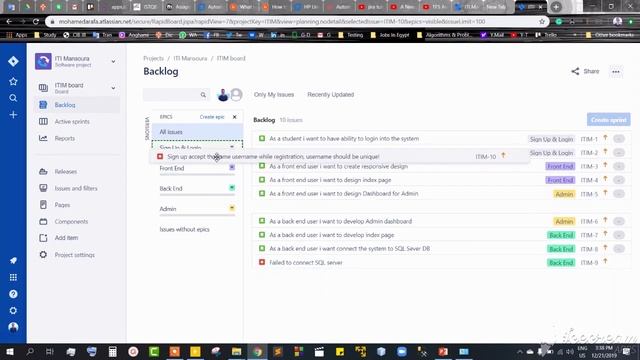The height and width of the screenshot is (360, 640).
Task: Open Issues and filters
Action: [78, 188]
